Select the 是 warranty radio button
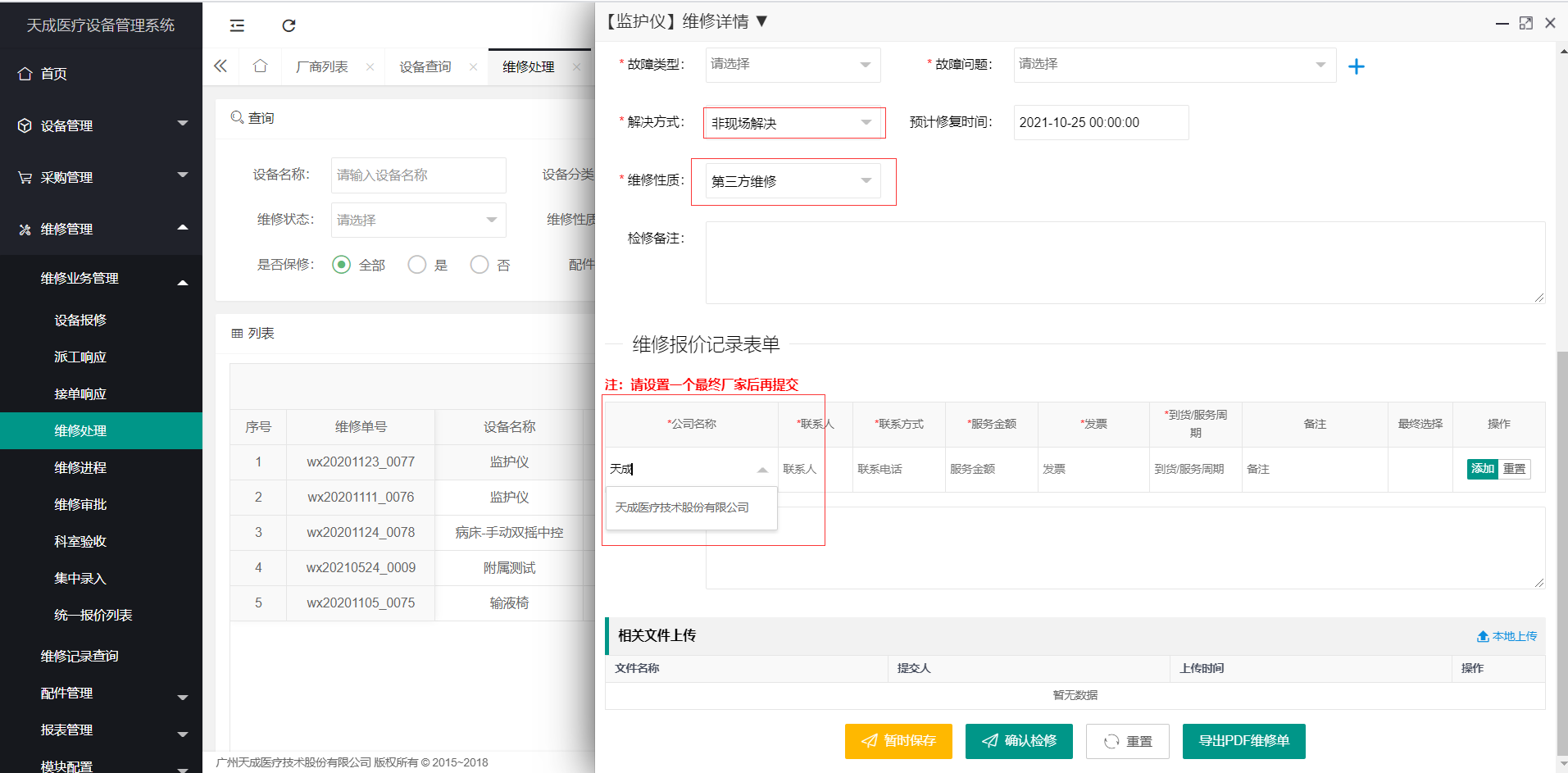 (x=417, y=265)
